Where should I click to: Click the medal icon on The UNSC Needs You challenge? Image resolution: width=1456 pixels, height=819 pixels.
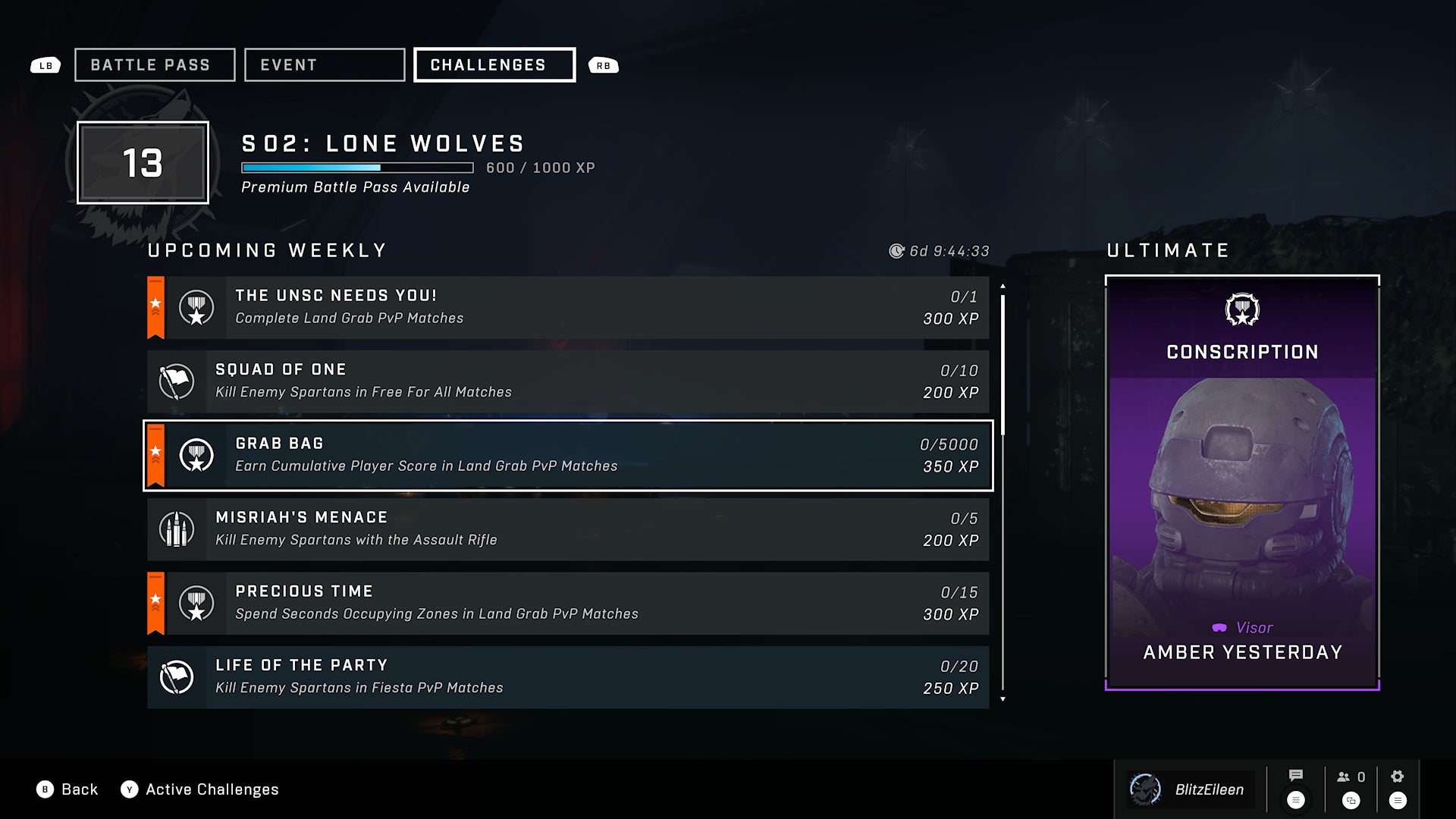coord(196,308)
